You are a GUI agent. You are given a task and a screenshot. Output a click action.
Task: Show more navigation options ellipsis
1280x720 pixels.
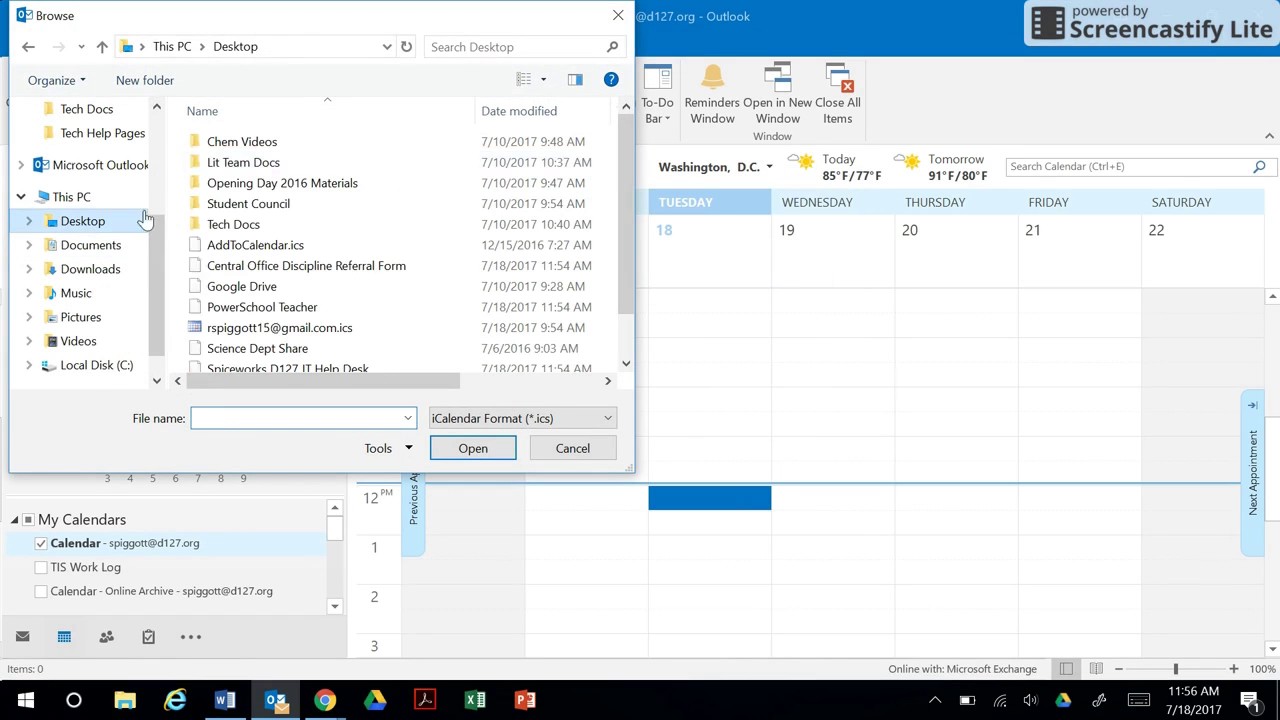(190, 637)
